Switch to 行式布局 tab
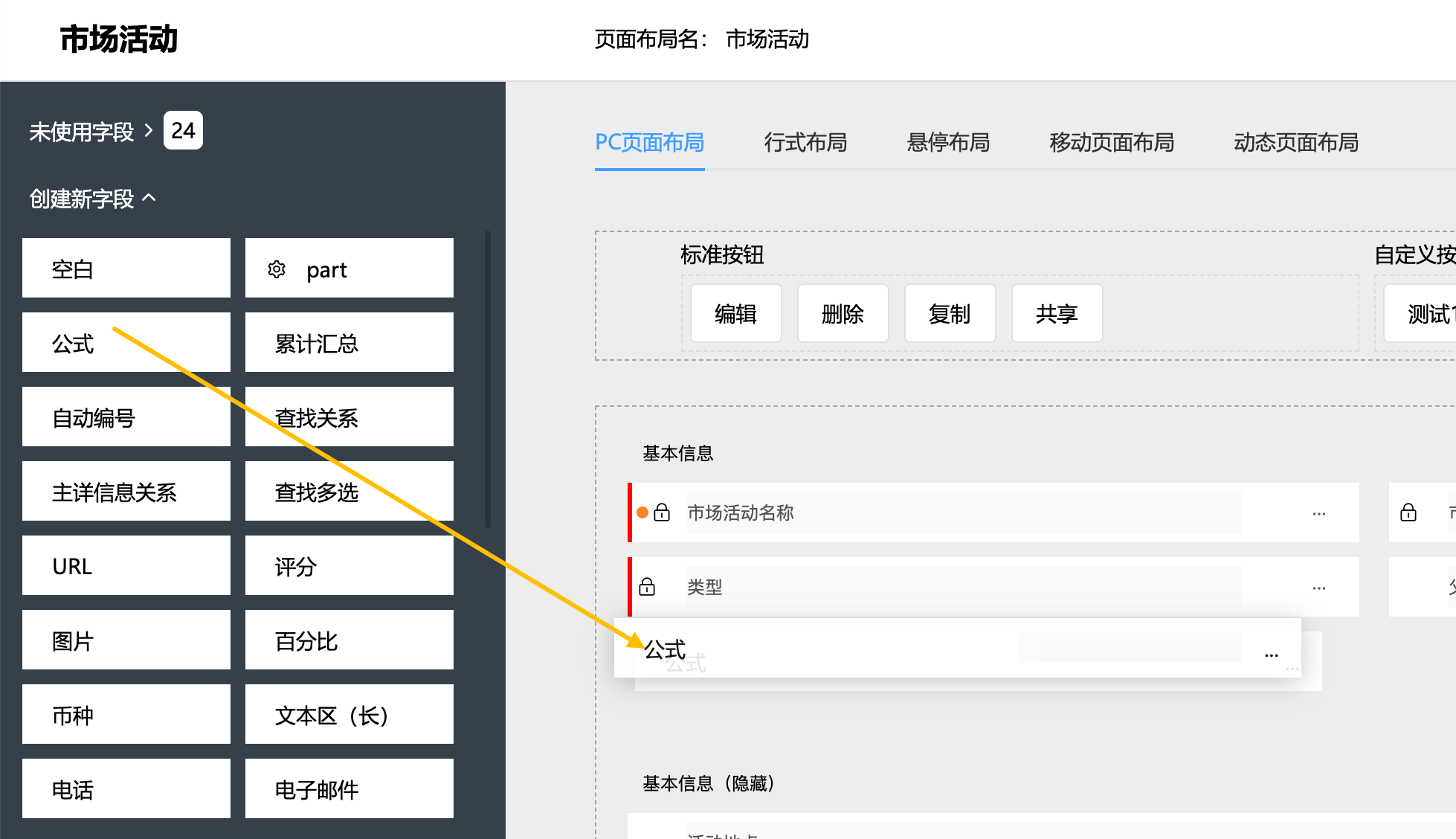The width and height of the screenshot is (1456, 839). [x=805, y=142]
